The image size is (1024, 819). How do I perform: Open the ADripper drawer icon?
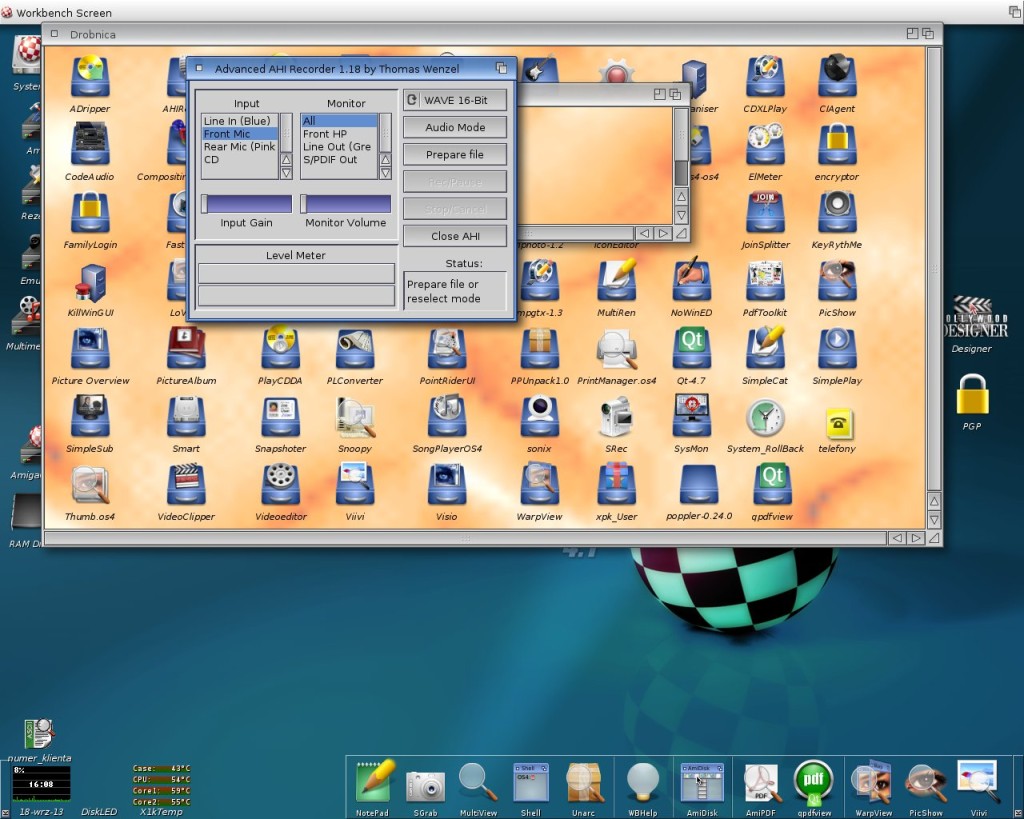(x=90, y=77)
